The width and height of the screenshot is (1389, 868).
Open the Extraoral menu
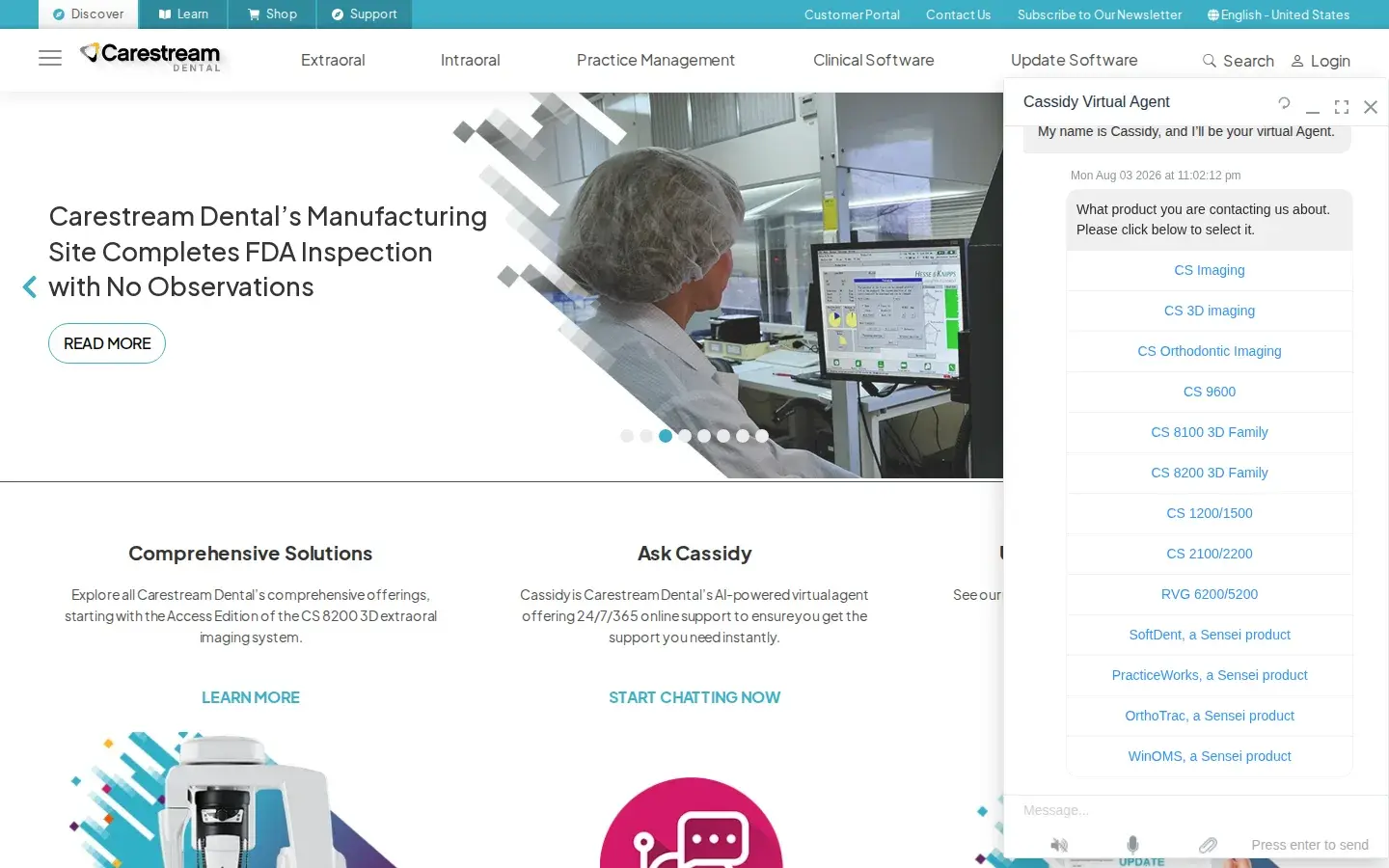pos(333,60)
